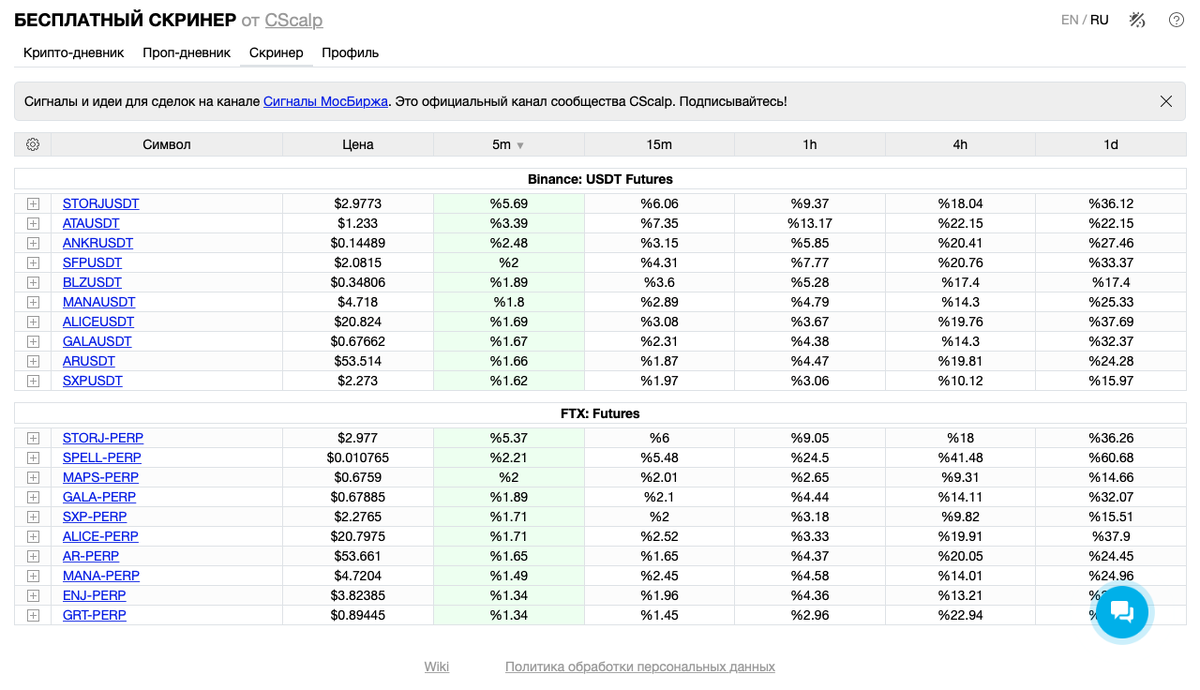This screenshot has width=1200, height=690.
Task: Open the chat support bubble
Action: click(x=1122, y=612)
